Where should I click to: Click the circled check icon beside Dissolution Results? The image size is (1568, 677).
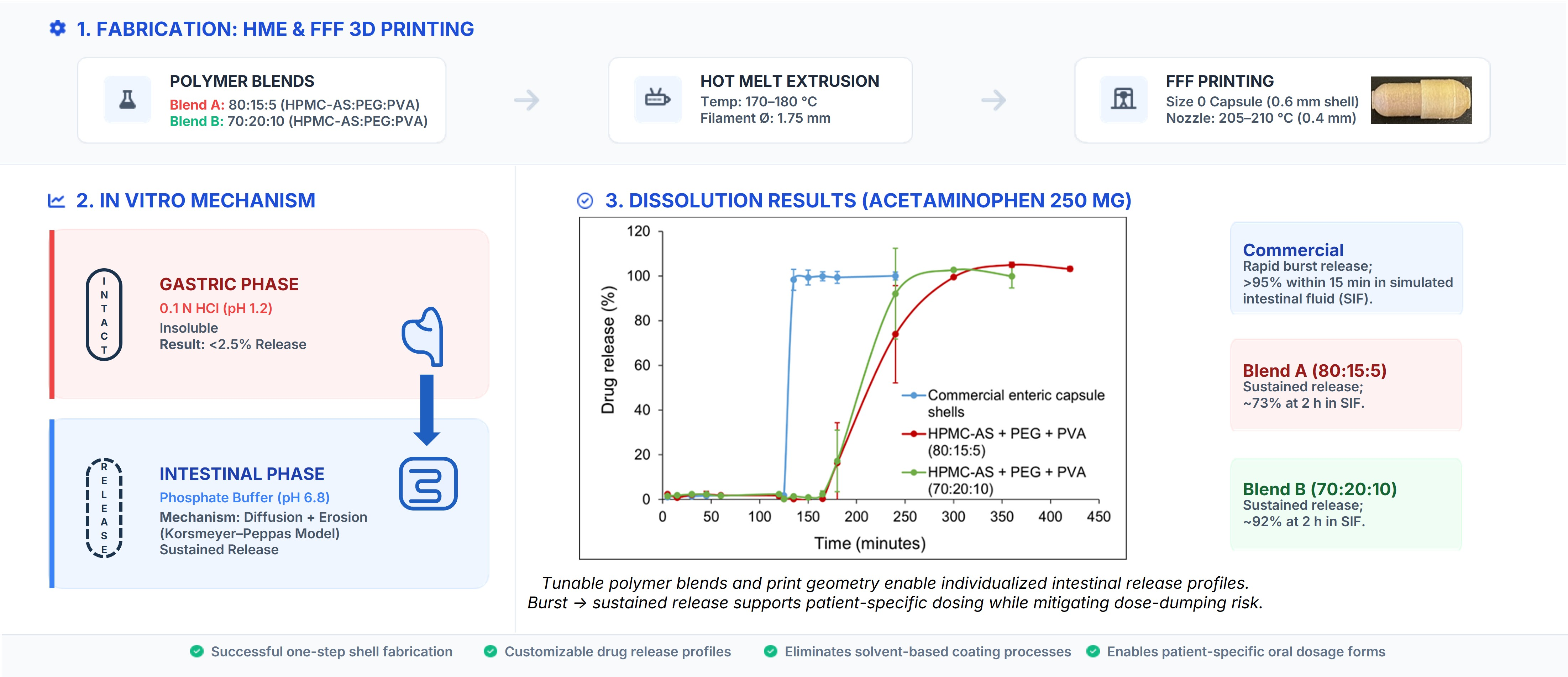tap(585, 201)
